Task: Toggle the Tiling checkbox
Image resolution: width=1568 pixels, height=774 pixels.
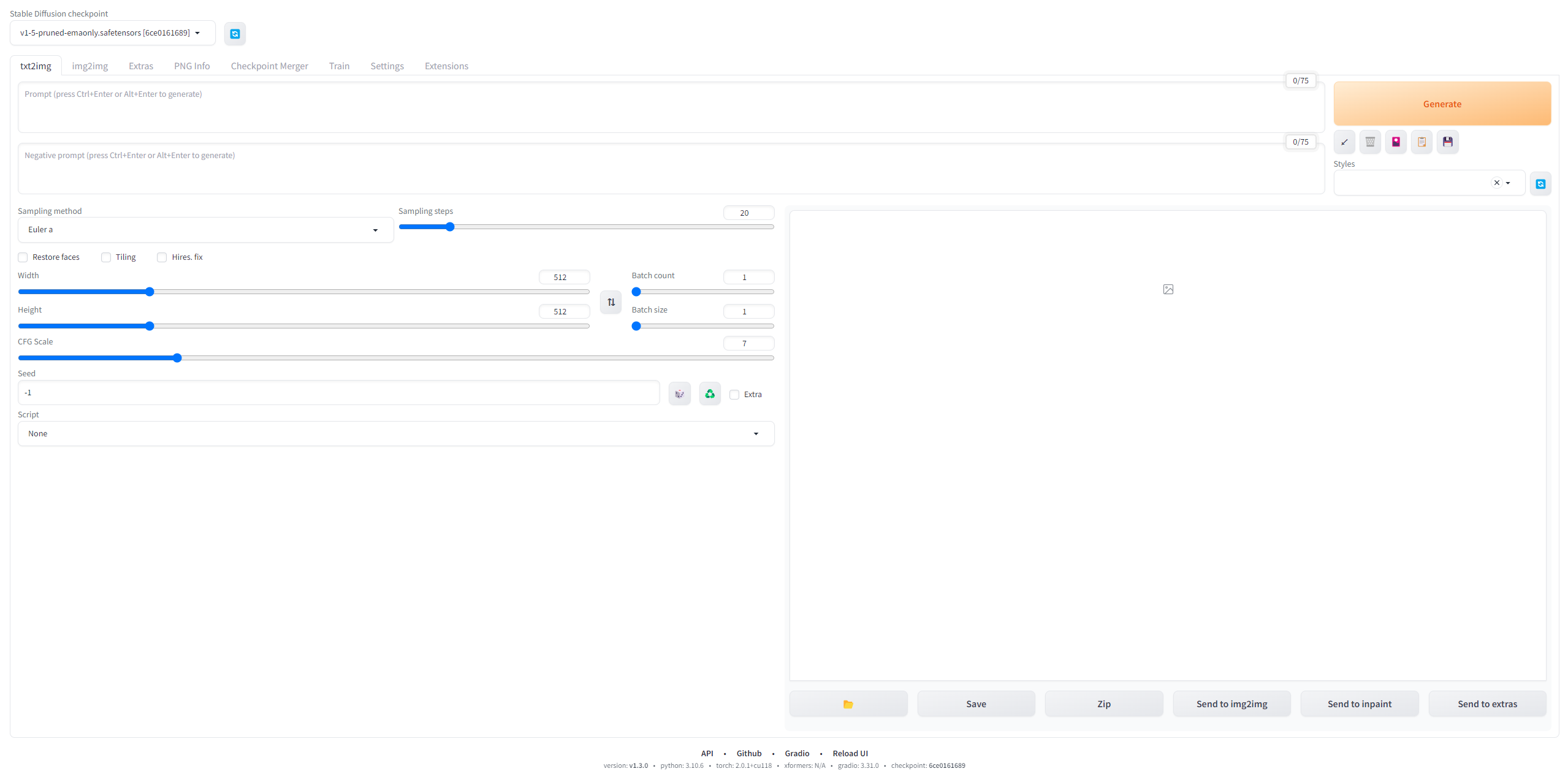Action: point(106,257)
